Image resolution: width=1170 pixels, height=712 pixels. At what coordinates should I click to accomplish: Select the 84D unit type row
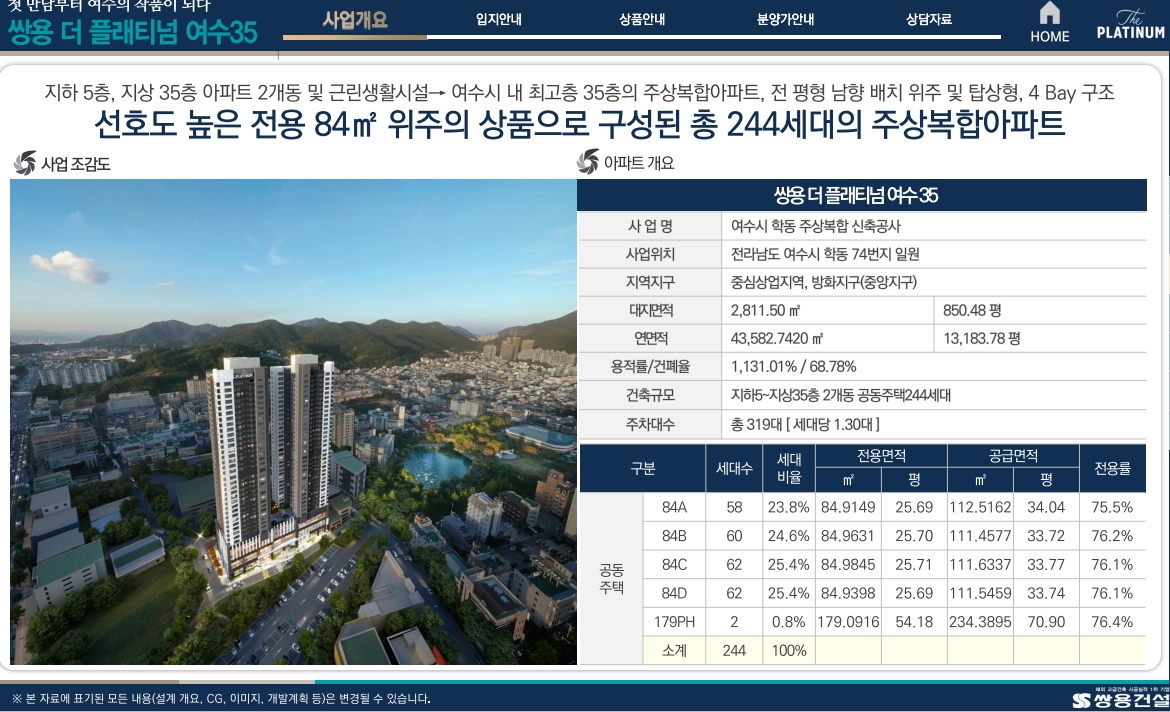coord(895,593)
